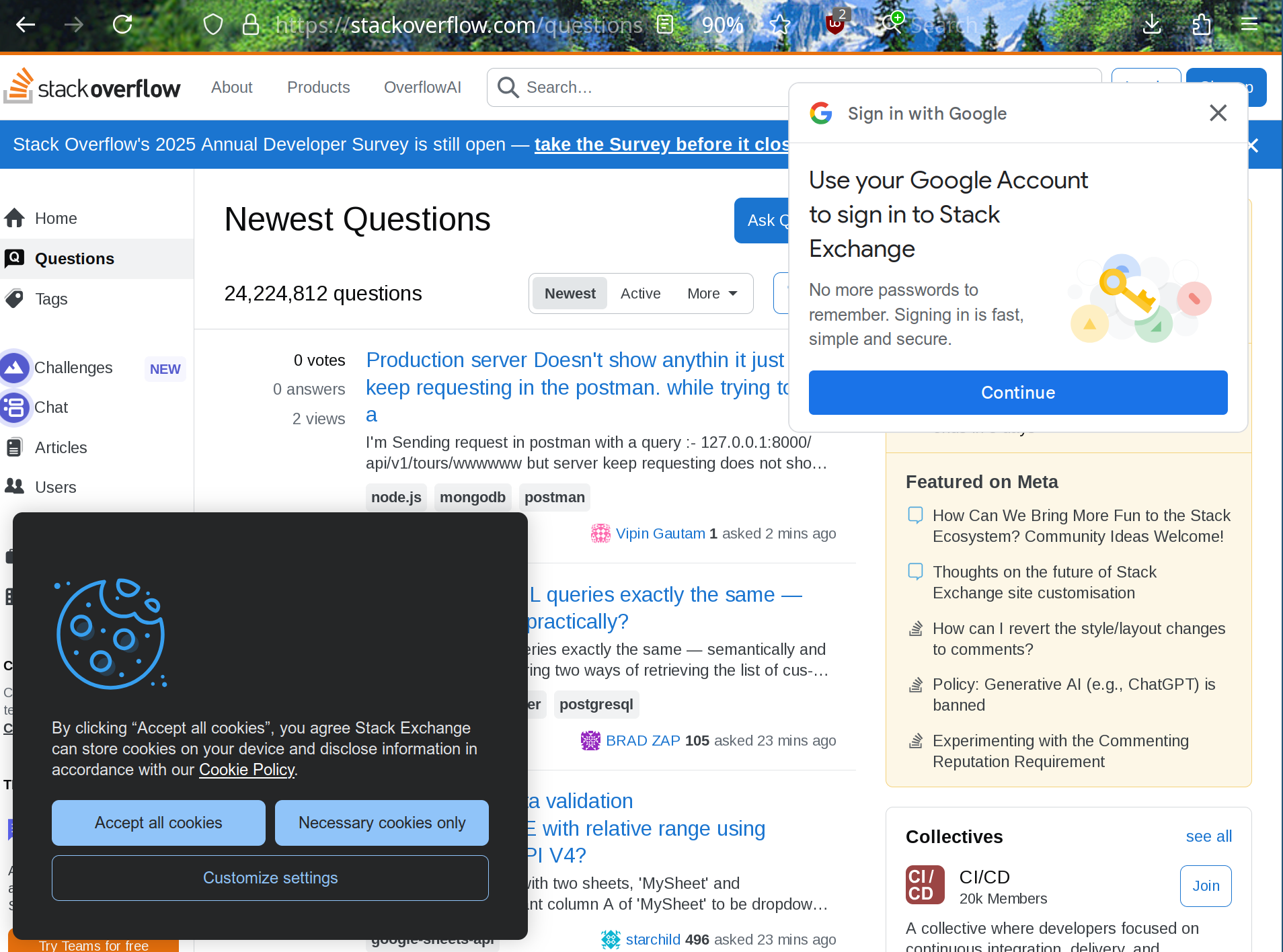1283x952 pixels.
Task: Expand the More filter dropdown
Action: [712, 294]
